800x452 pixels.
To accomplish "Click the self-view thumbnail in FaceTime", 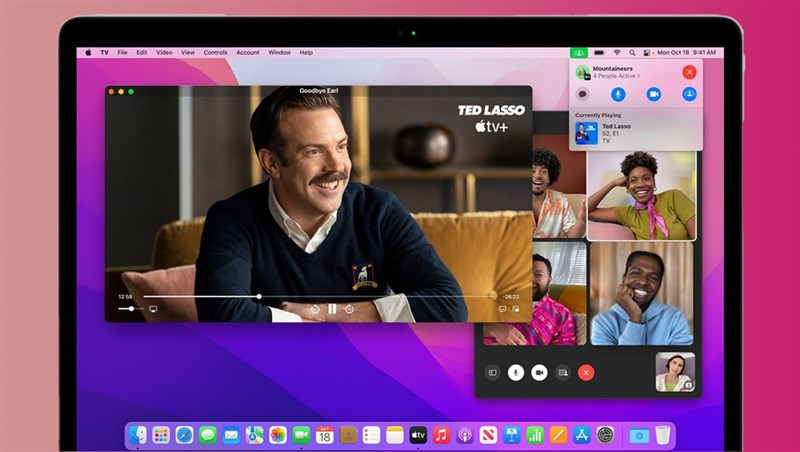I will point(675,372).
